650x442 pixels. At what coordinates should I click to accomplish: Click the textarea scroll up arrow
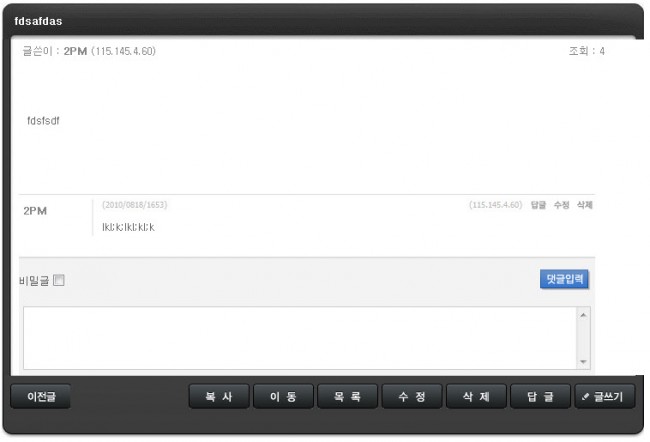coord(583,315)
